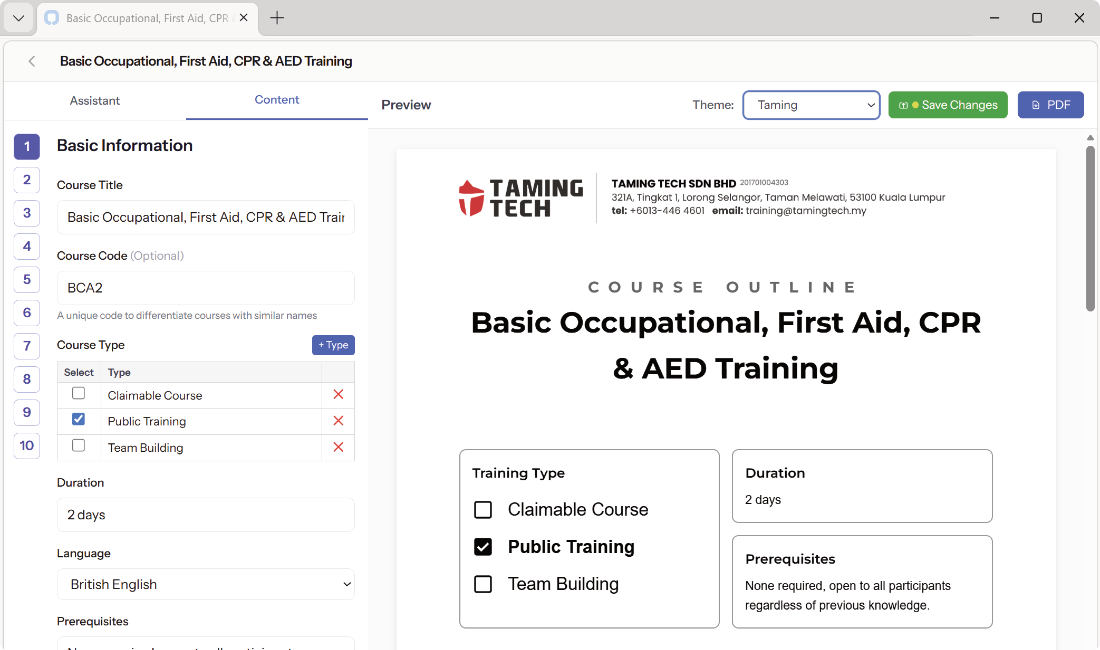Click the Duration field 2 days
This screenshot has width=1100, height=650.
tap(206, 515)
